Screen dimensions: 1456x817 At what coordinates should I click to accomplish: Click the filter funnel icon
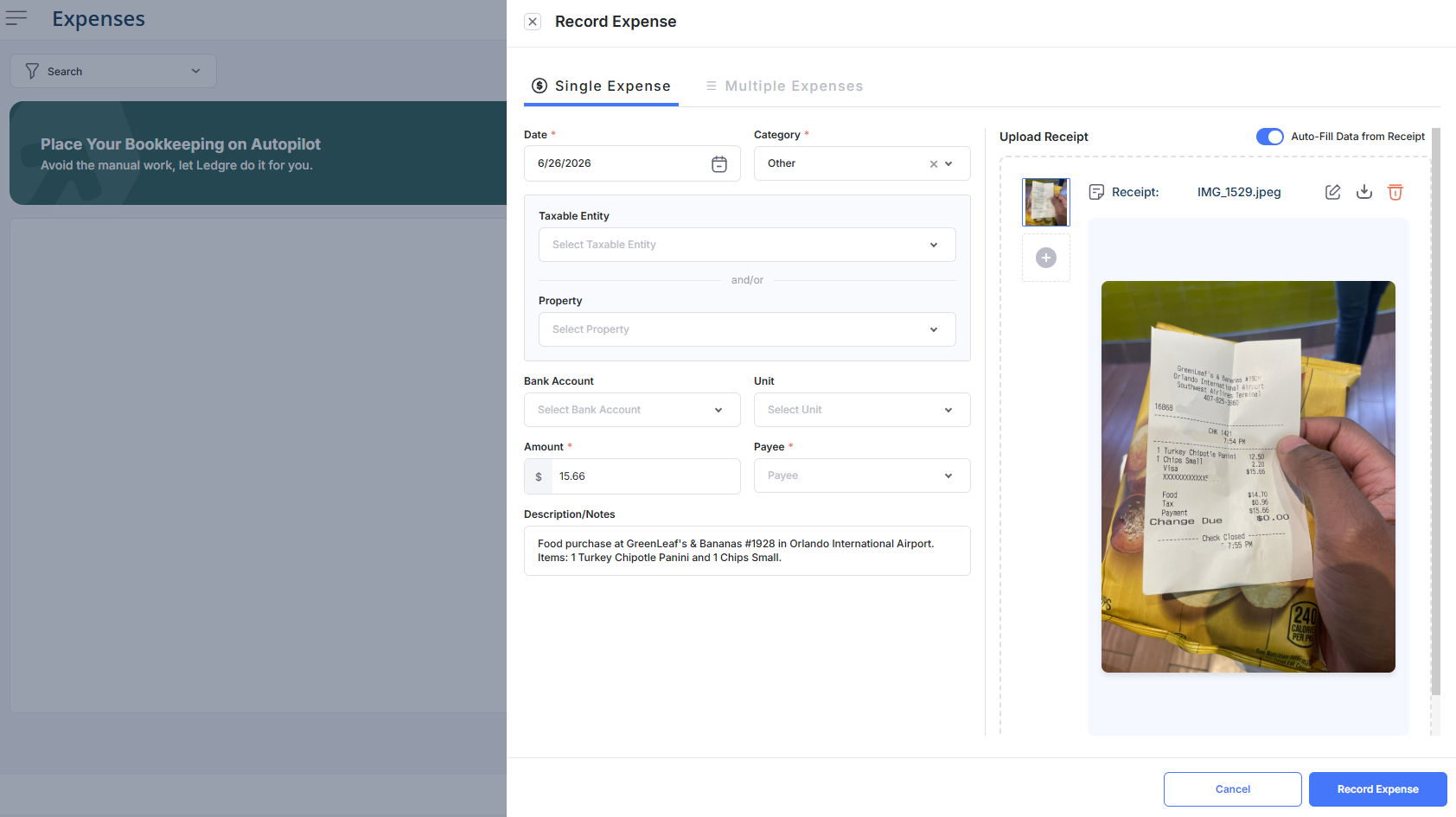pyautogui.click(x=32, y=71)
